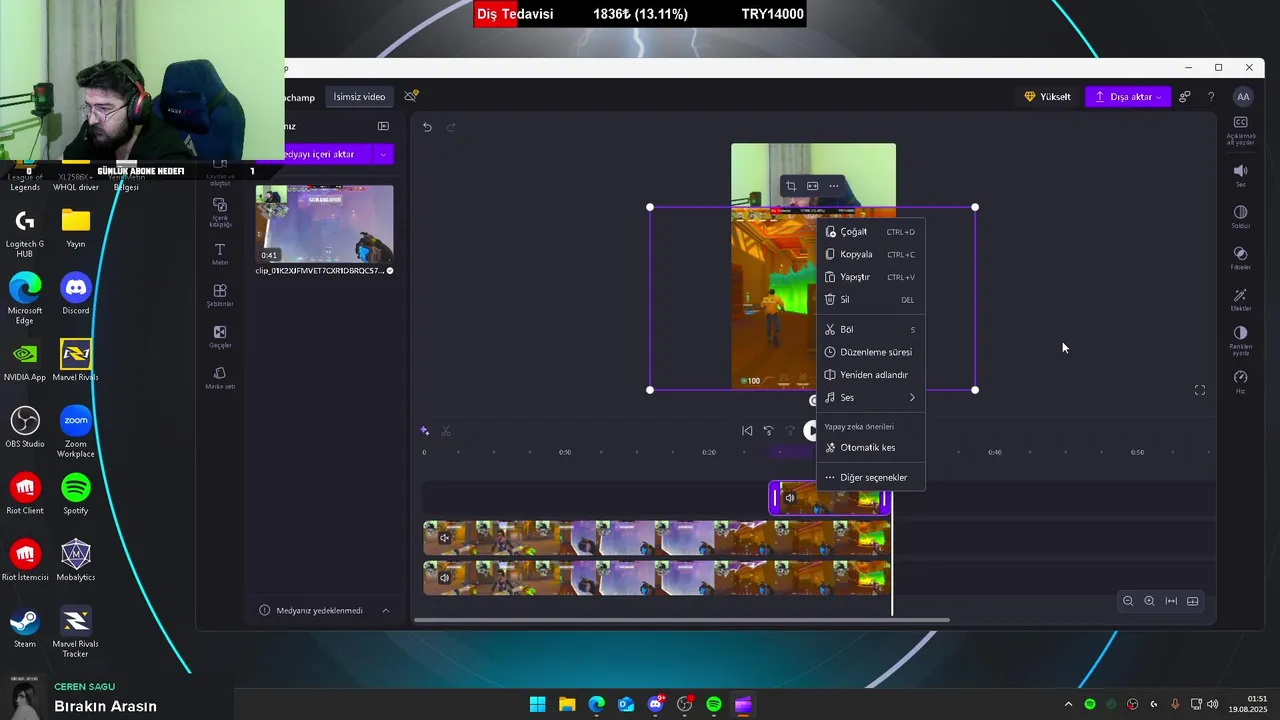
Task: Open the İçerik kitaplığı content library
Action: point(220,212)
